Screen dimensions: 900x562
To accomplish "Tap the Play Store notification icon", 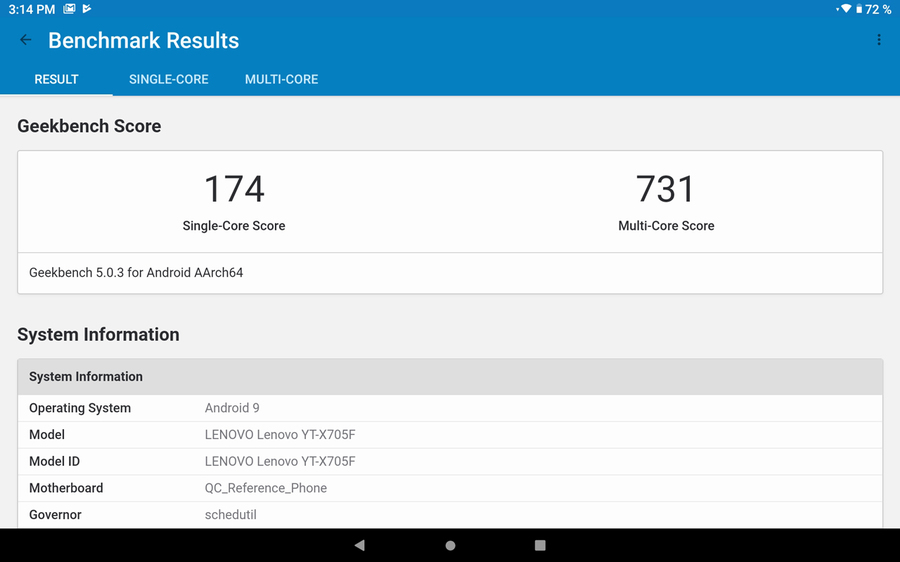I will coord(87,9).
